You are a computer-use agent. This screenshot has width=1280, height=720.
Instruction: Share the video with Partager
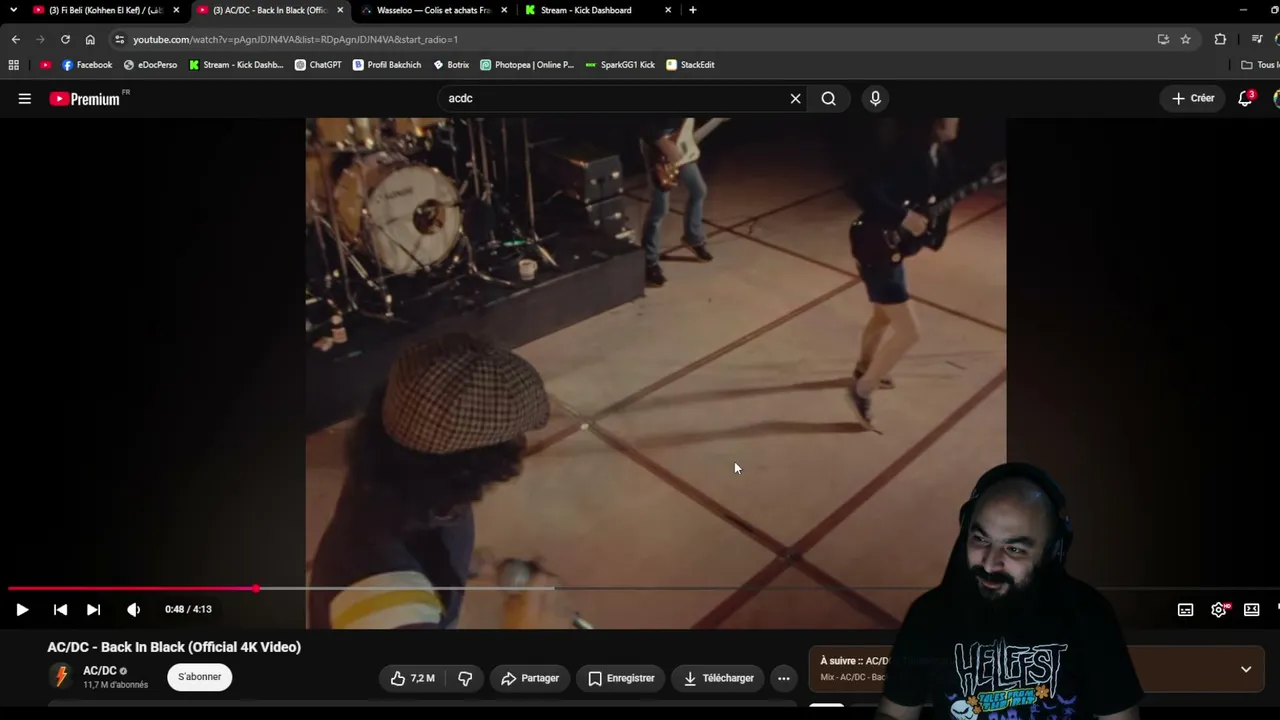click(x=530, y=678)
